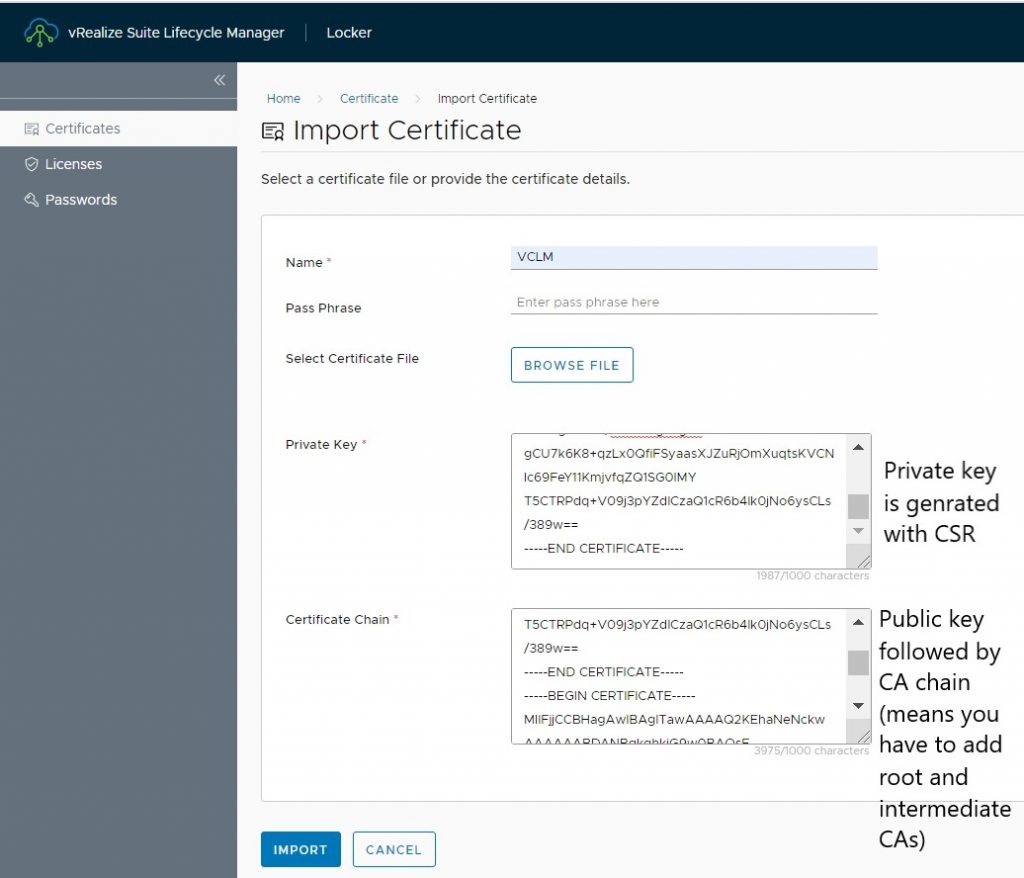Image resolution: width=1024 pixels, height=878 pixels.
Task: Focus the Name input field containing VCLM
Action: (694, 257)
